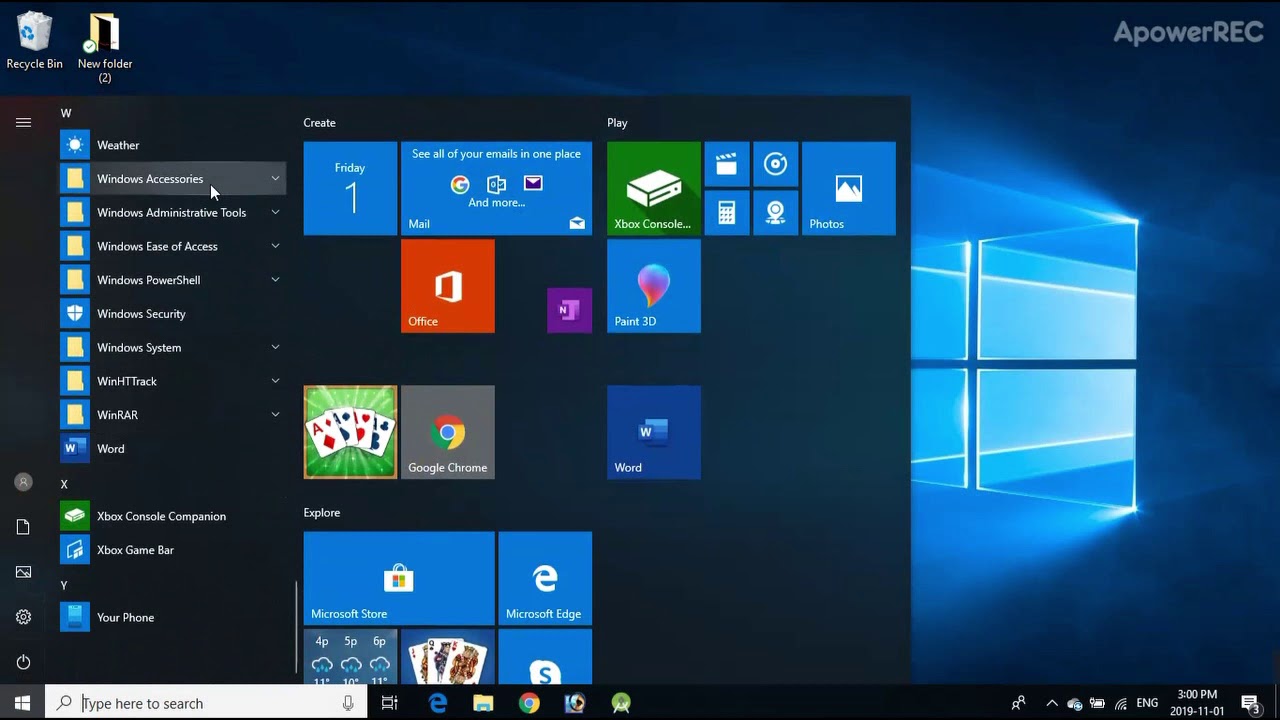Open Task View on the taskbar
Image resolution: width=1280 pixels, height=720 pixels.
(390, 703)
